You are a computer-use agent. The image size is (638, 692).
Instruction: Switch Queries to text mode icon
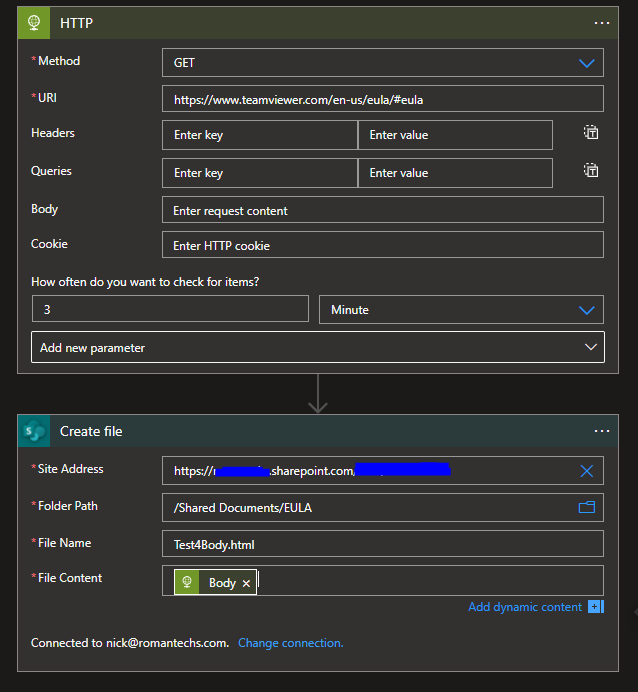591,170
